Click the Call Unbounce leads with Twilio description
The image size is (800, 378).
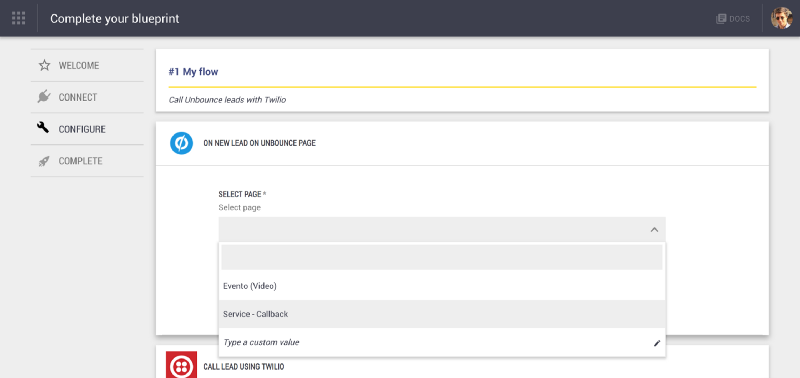[228, 100]
